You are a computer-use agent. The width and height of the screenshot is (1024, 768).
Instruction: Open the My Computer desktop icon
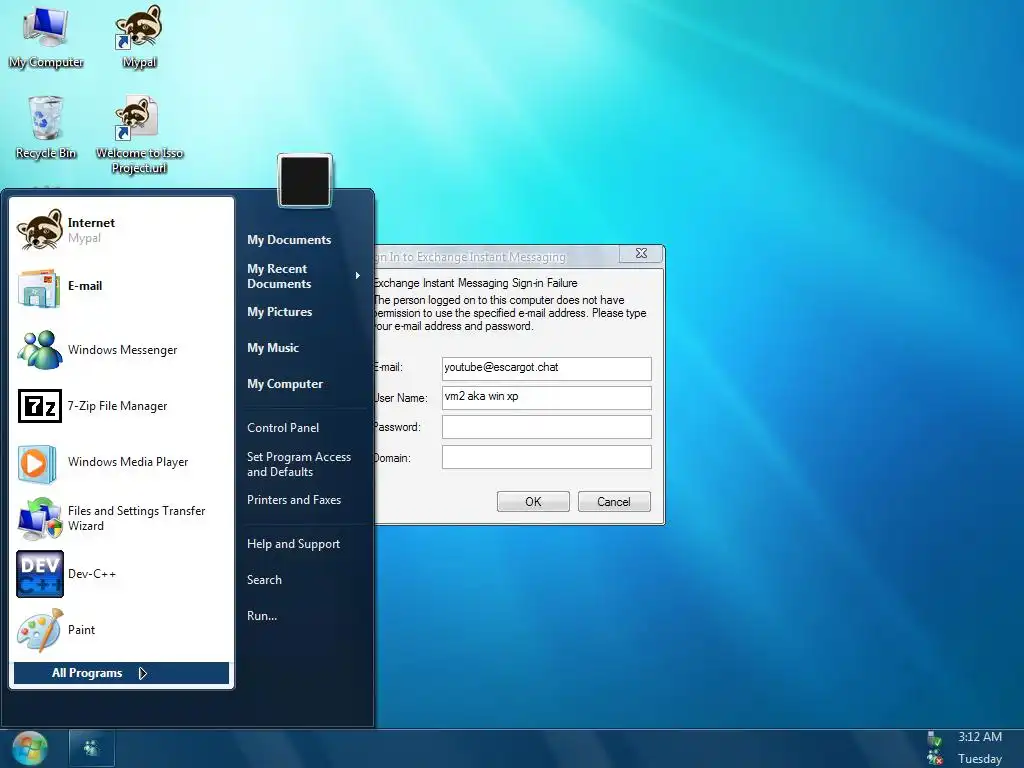click(x=46, y=36)
